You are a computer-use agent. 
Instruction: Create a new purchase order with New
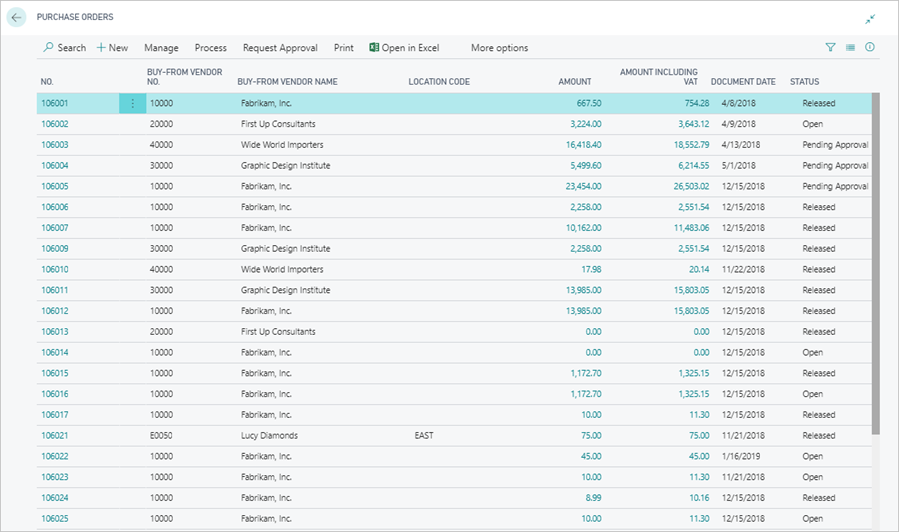112,48
